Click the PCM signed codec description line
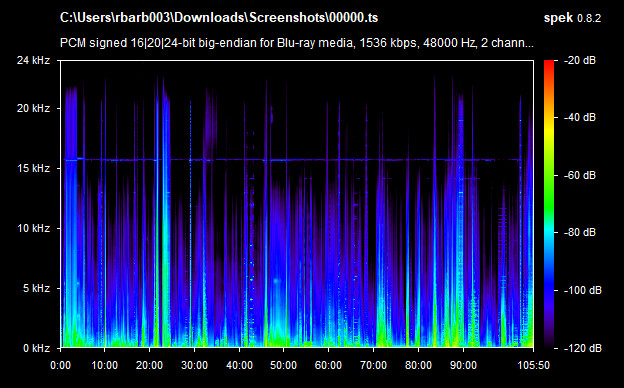624x388 pixels. tap(297, 43)
